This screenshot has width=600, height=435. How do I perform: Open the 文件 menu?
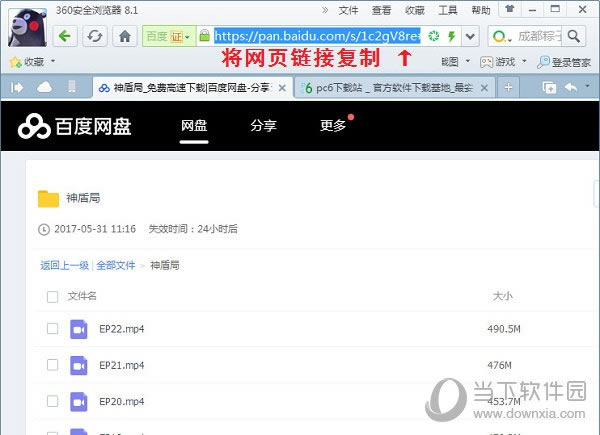348,10
